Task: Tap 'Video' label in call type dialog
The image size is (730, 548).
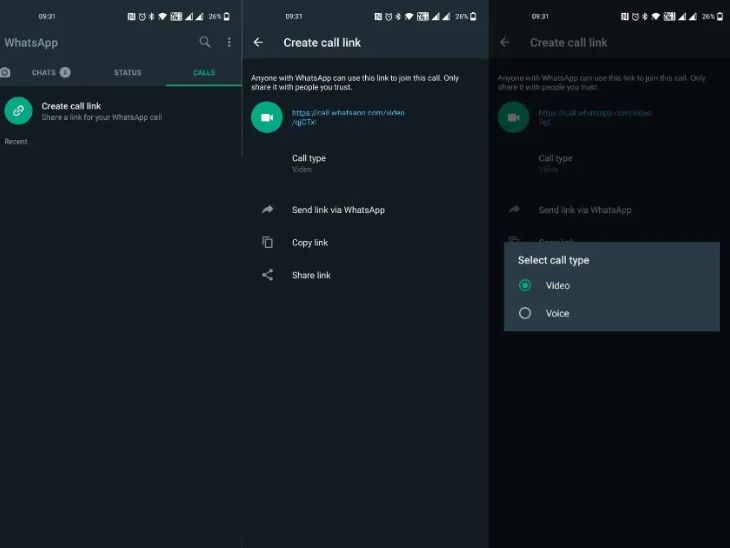Action: (558, 285)
